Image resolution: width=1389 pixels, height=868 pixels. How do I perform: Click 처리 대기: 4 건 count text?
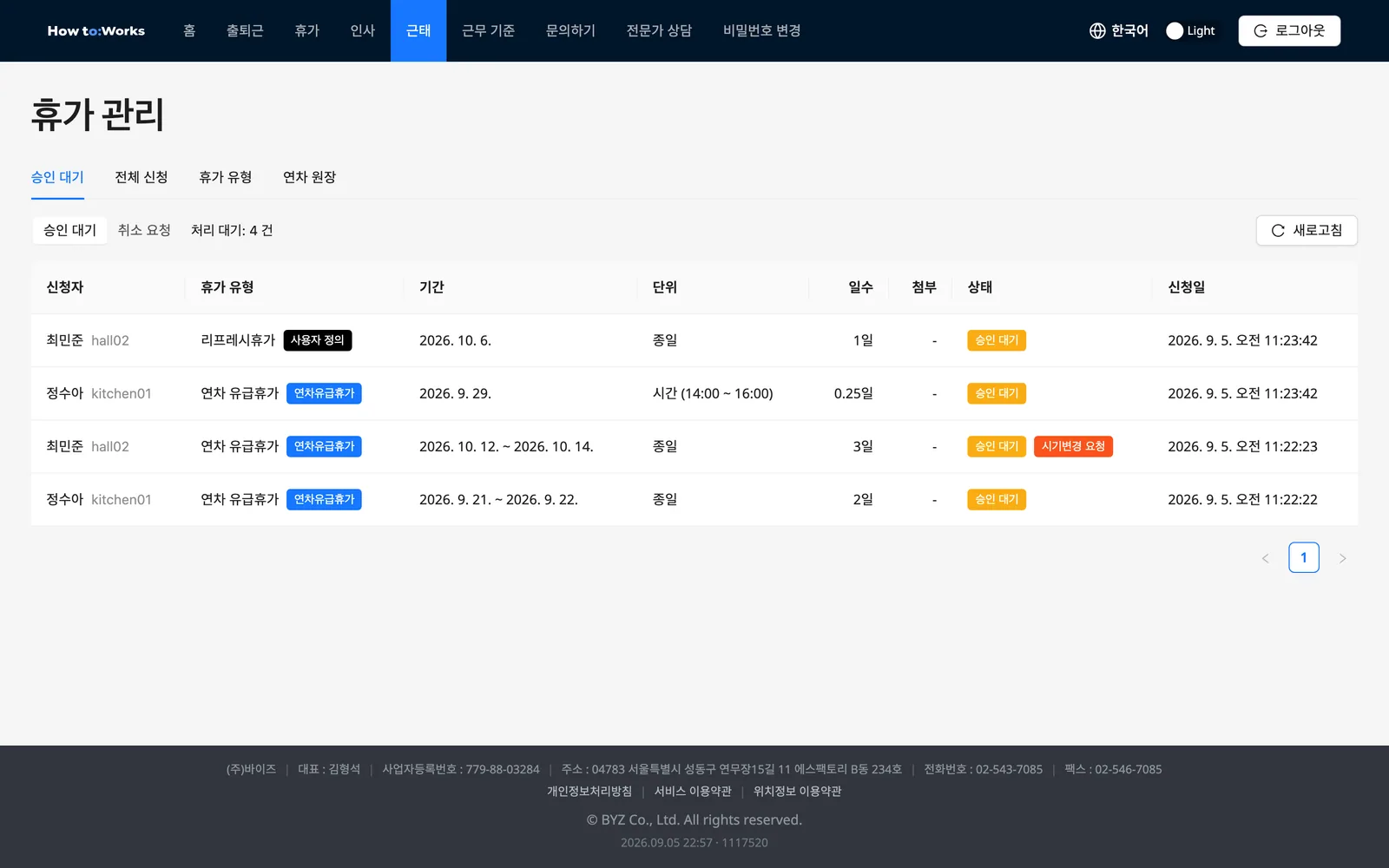pyautogui.click(x=232, y=230)
